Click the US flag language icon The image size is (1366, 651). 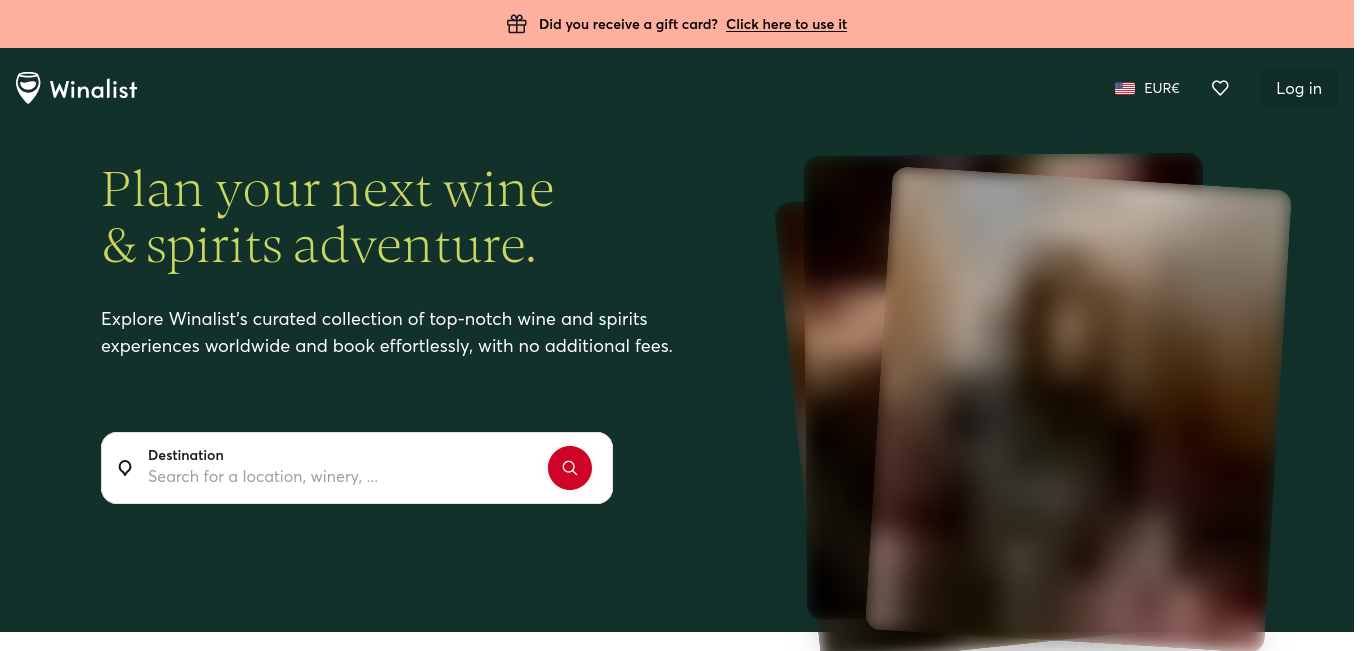1125,88
